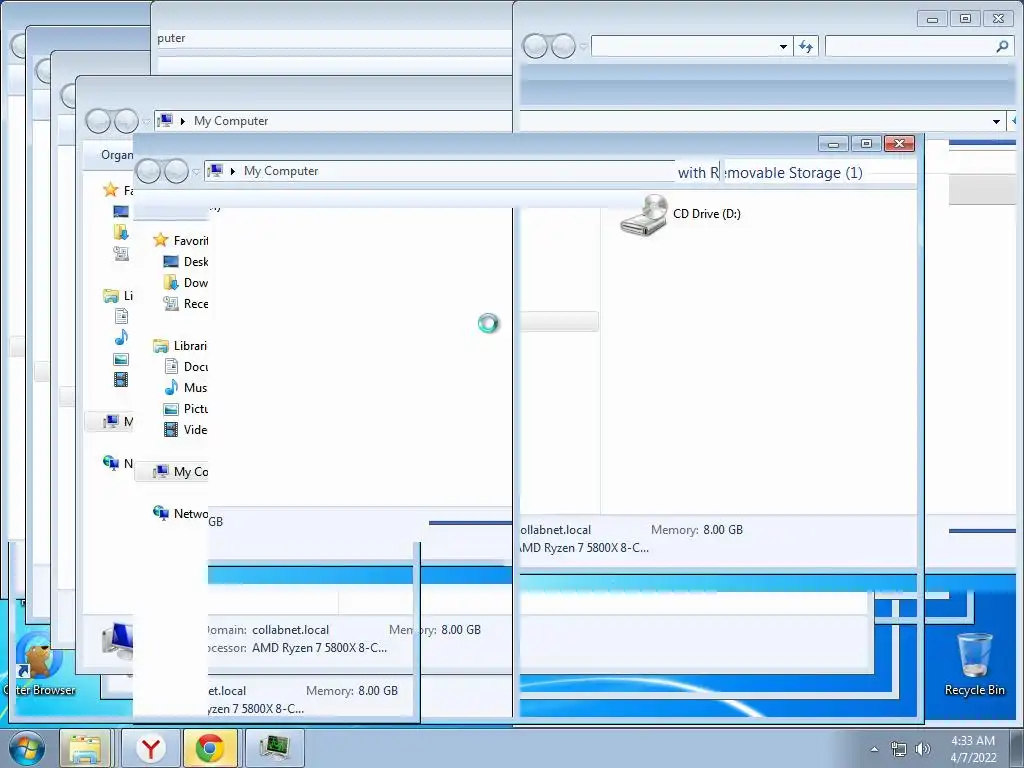
Task: Click Pictures icon in second window sidebar
Action: (121, 359)
